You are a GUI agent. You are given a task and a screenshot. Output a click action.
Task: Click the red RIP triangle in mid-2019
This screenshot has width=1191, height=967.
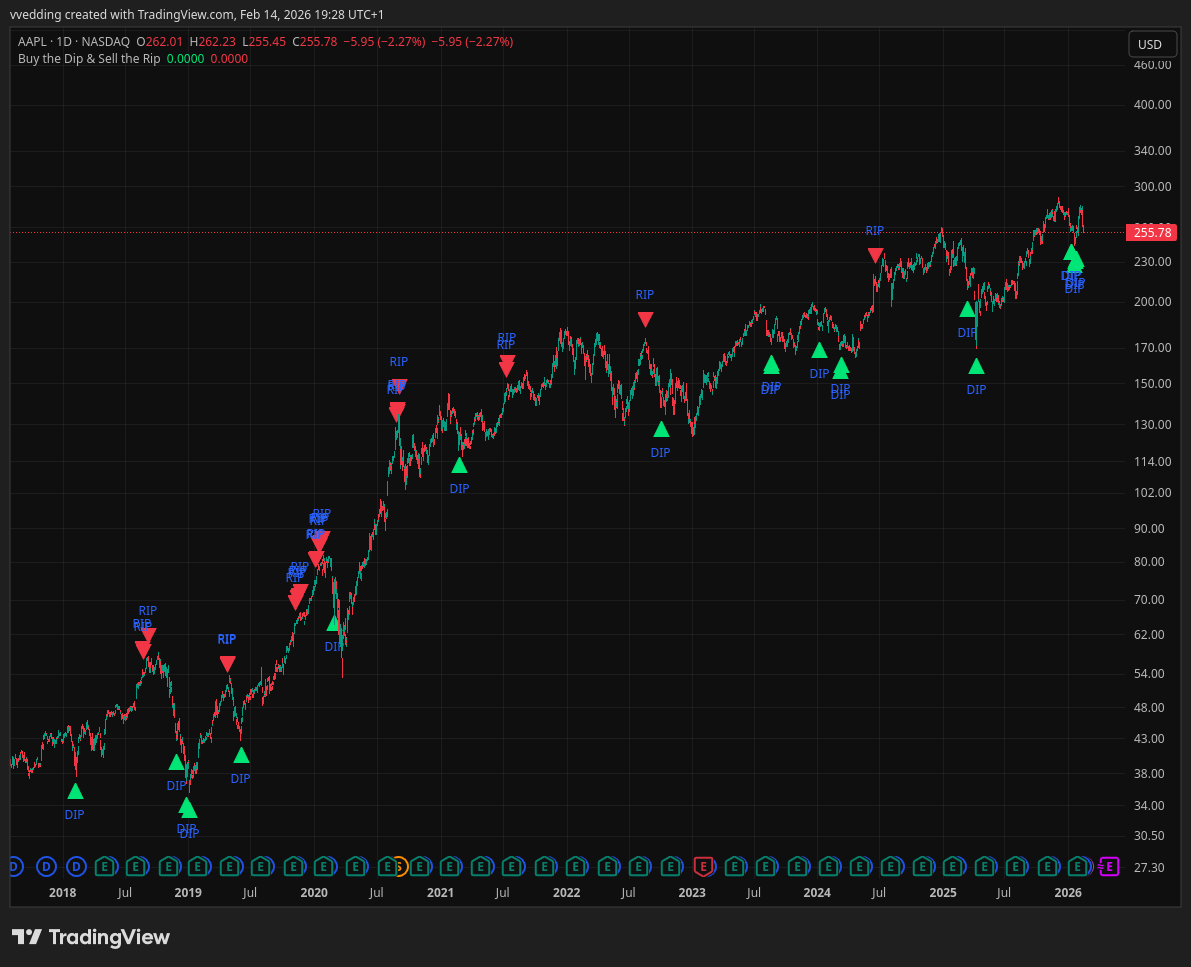[x=227, y=665]
